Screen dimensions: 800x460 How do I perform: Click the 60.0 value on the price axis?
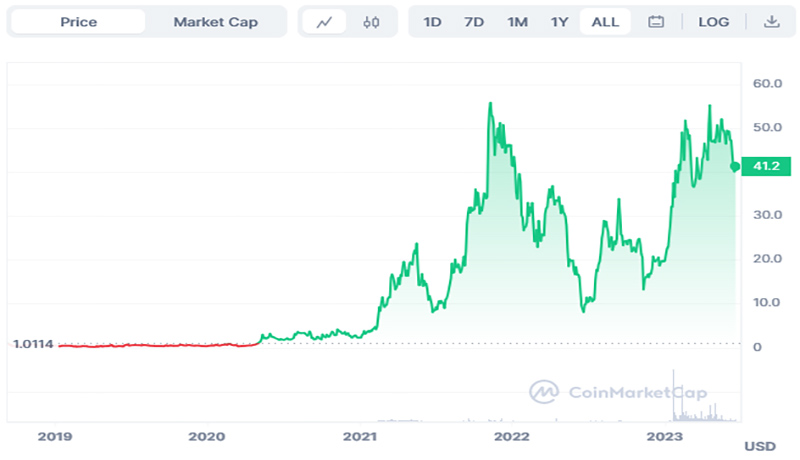coord(766,84)
